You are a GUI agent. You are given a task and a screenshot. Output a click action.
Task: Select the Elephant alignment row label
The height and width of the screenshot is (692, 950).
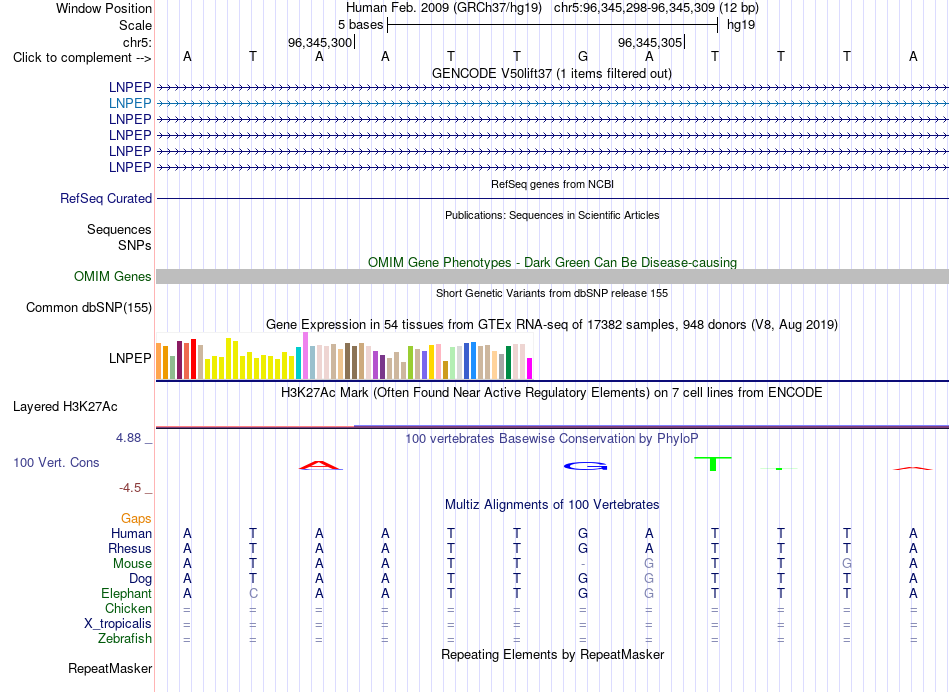[126, 593]
